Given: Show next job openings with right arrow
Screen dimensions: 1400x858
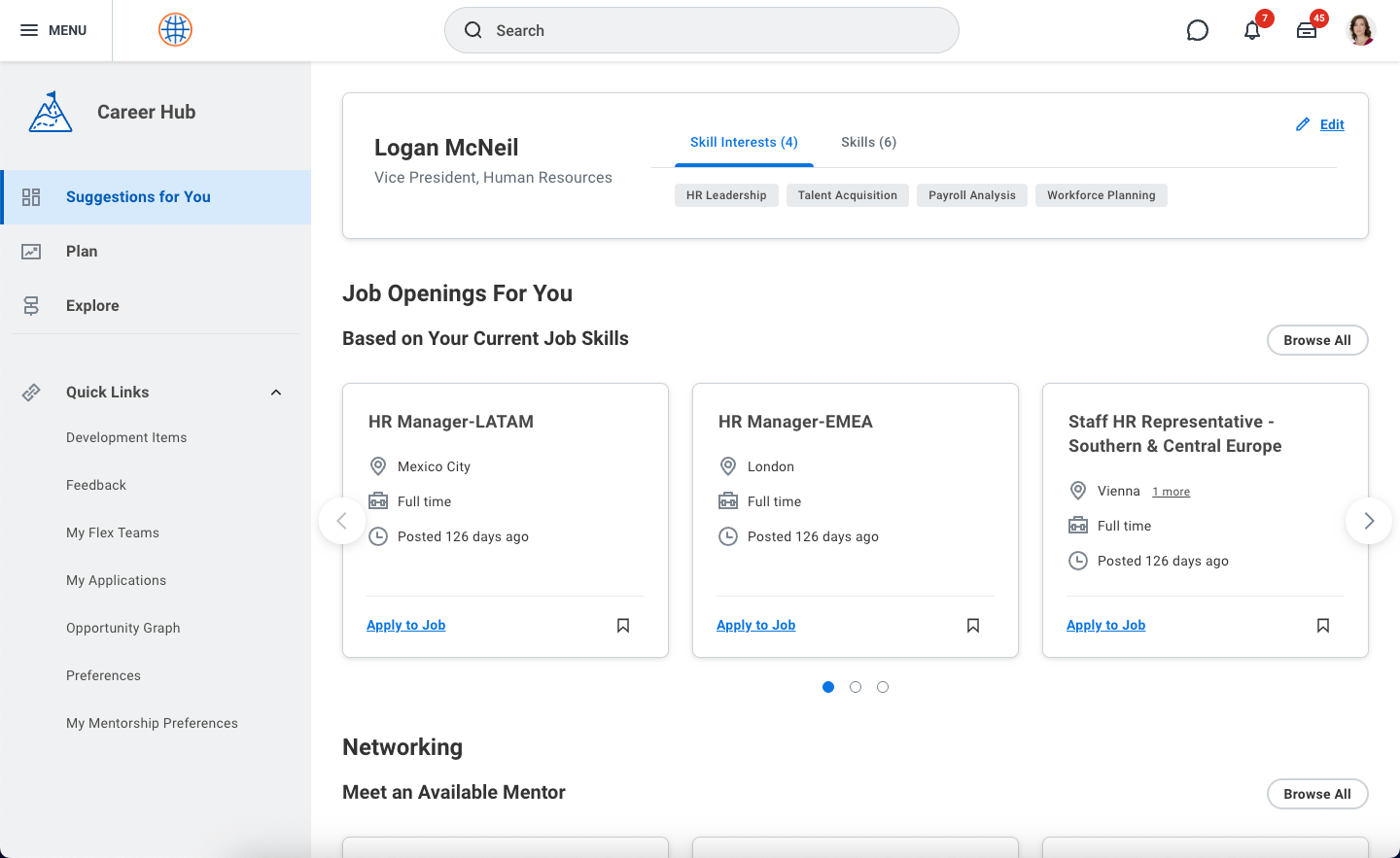Looking at the screenshot, I should pos(1369,521).
